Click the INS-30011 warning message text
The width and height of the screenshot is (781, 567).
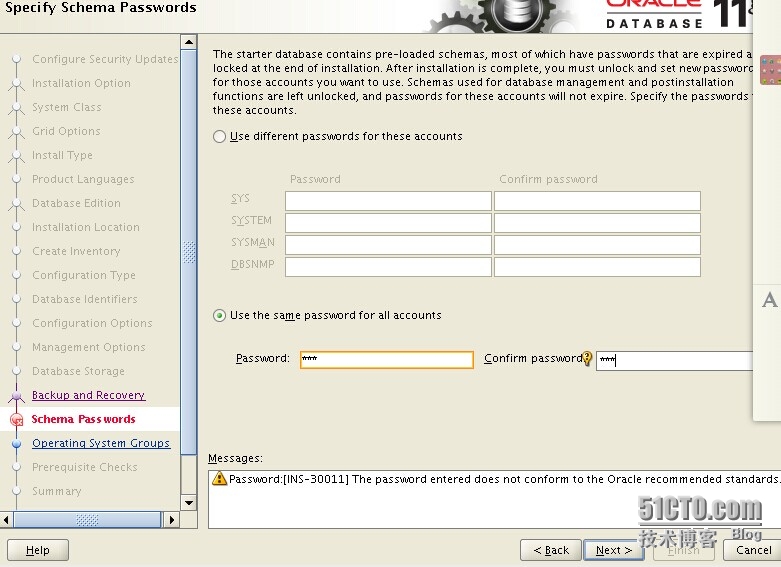504,479
